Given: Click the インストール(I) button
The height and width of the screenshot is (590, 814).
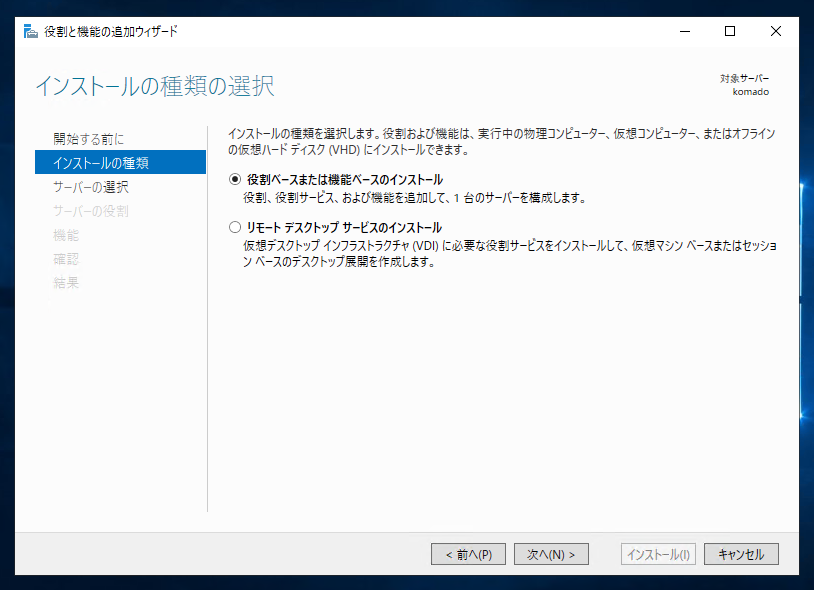Looking at the screenshot, I should pyautogui.click(x=658, y=554).
